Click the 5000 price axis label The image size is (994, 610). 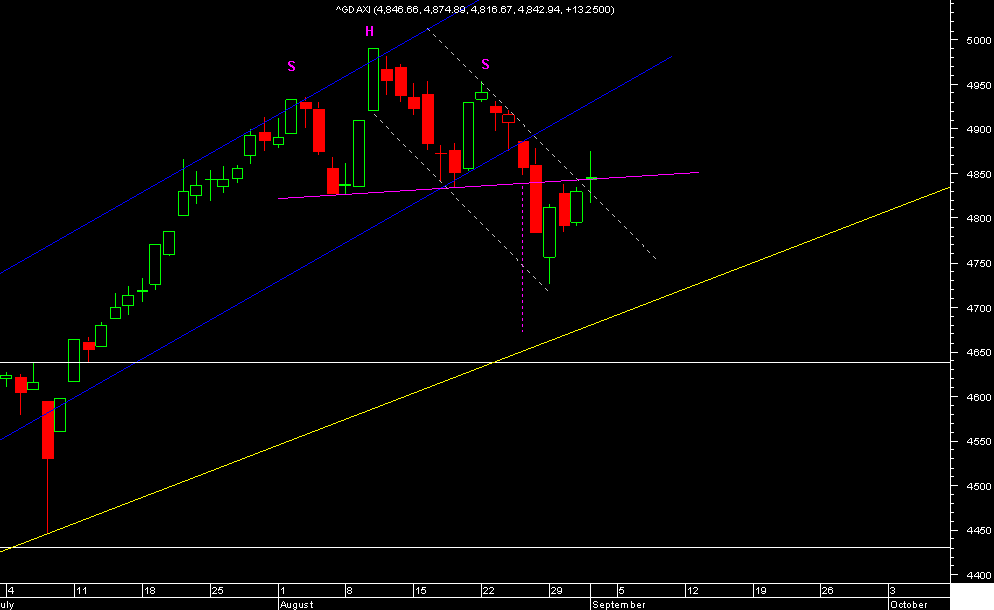[979, 40]
